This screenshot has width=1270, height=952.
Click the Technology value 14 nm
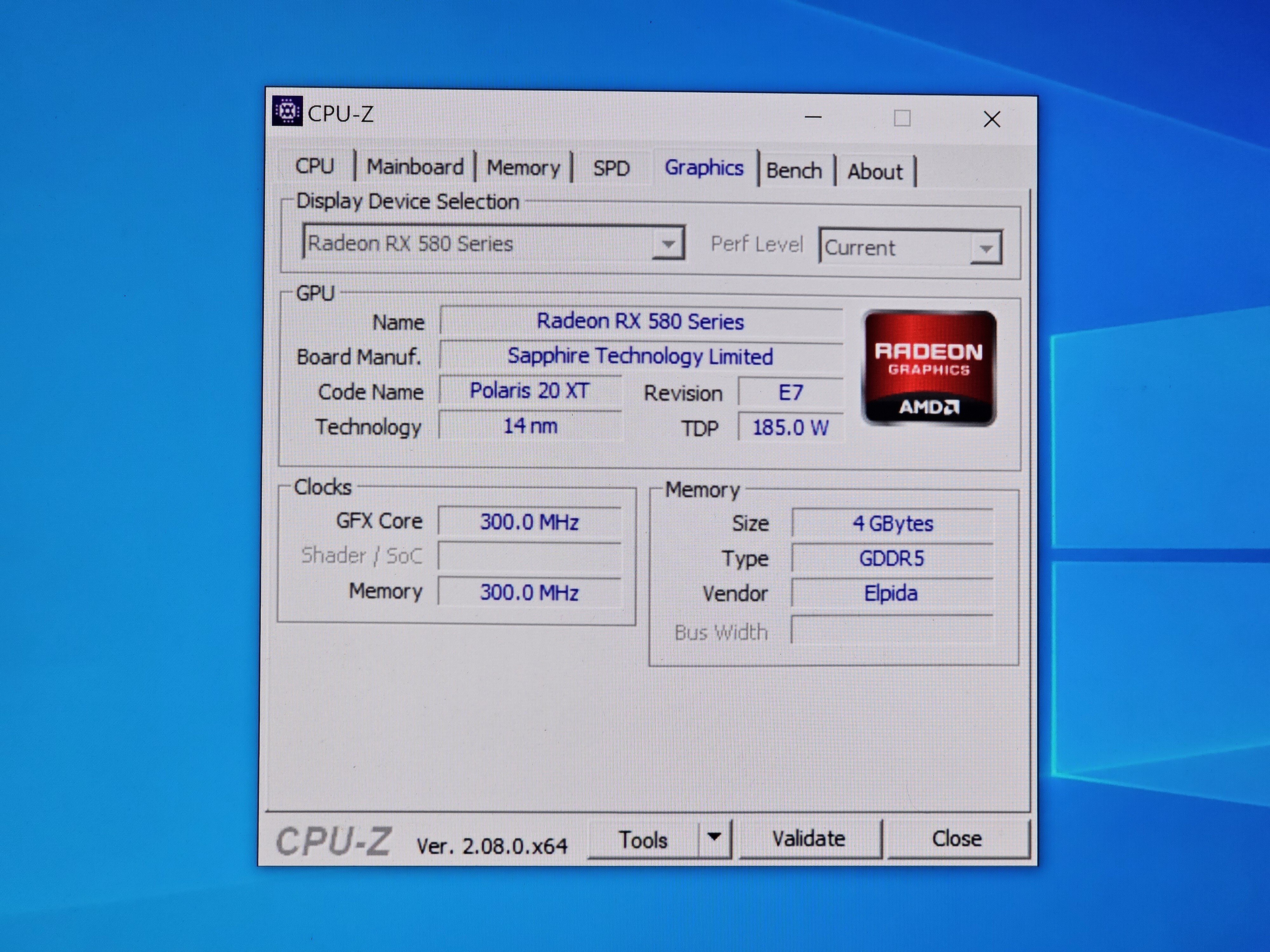coord(530,426)
